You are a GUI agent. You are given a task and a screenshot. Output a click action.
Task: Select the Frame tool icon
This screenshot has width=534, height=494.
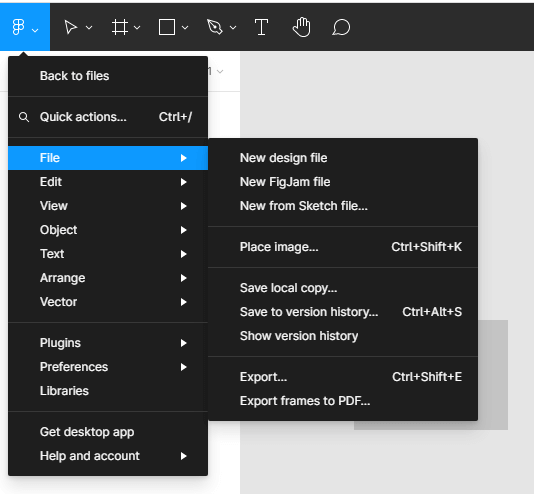pyautogui.click(x=120, y=27)
